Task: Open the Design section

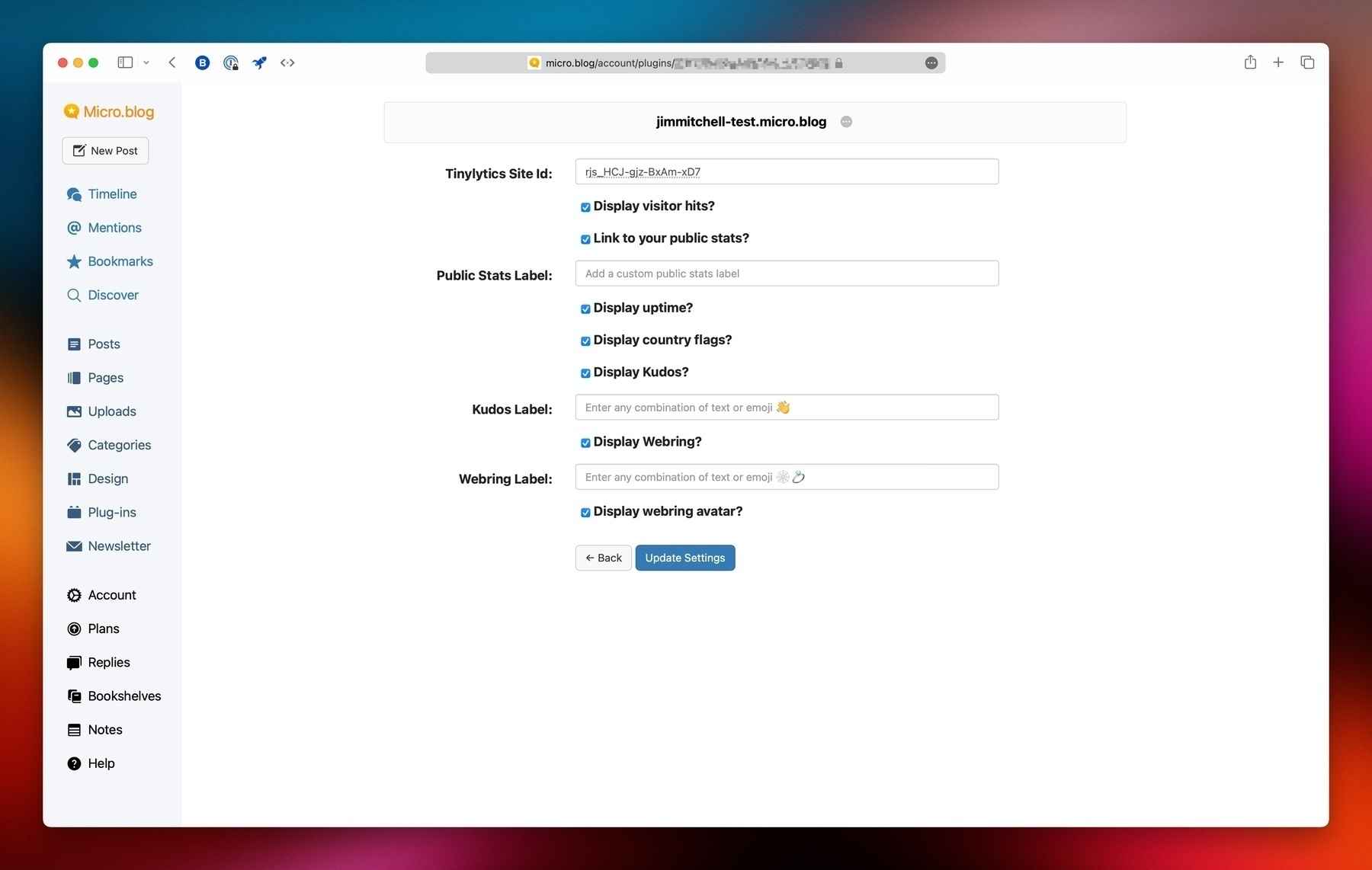Action: [107, 478]
